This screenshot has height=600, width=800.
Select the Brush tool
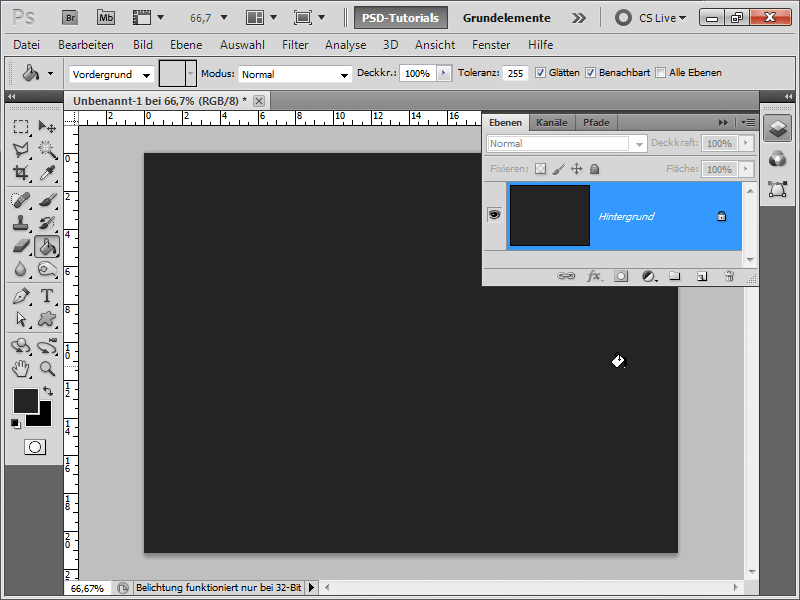point(47,199)
